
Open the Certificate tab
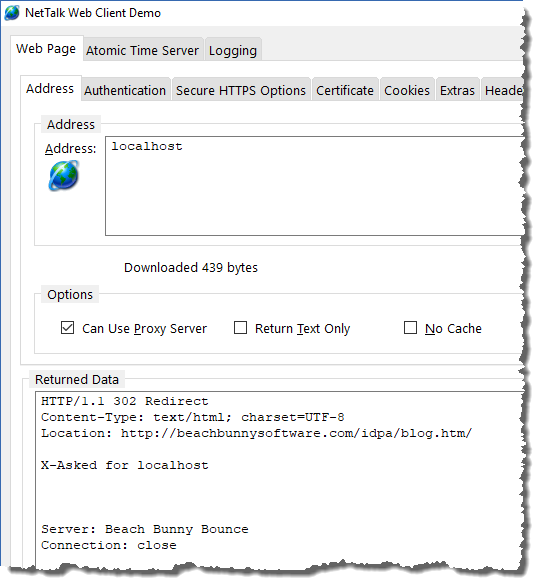click(x=345, y=90)
